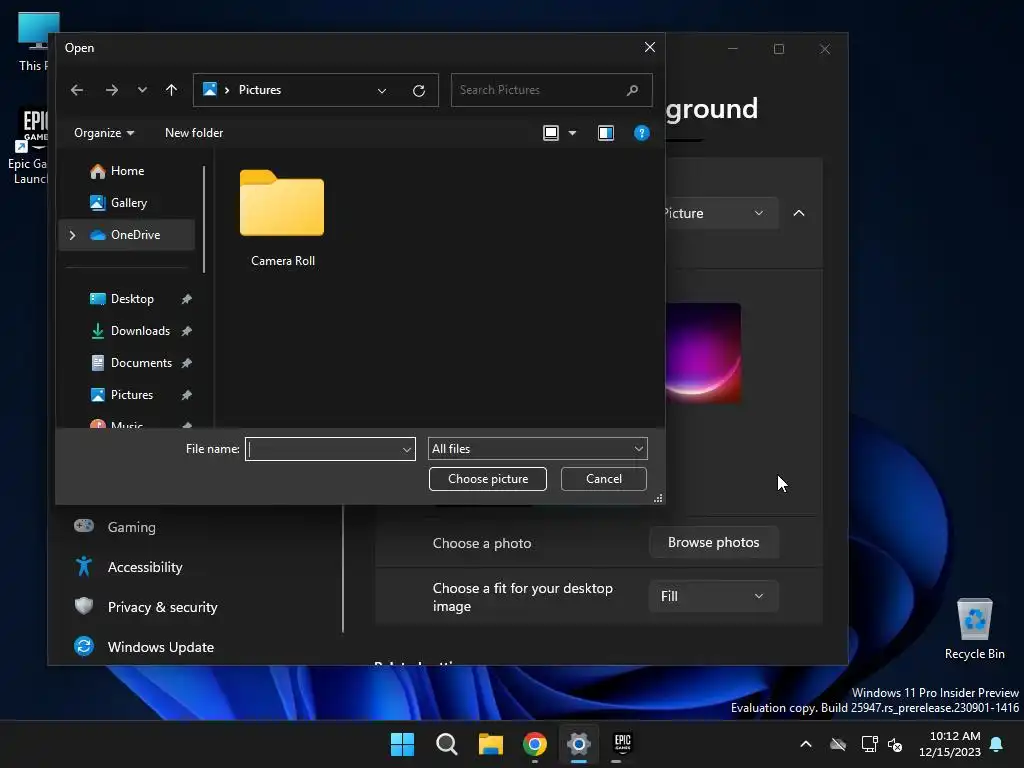Open Pictures quick access folder
This screenshot has height=768, width=1024.
pos(131,395)
